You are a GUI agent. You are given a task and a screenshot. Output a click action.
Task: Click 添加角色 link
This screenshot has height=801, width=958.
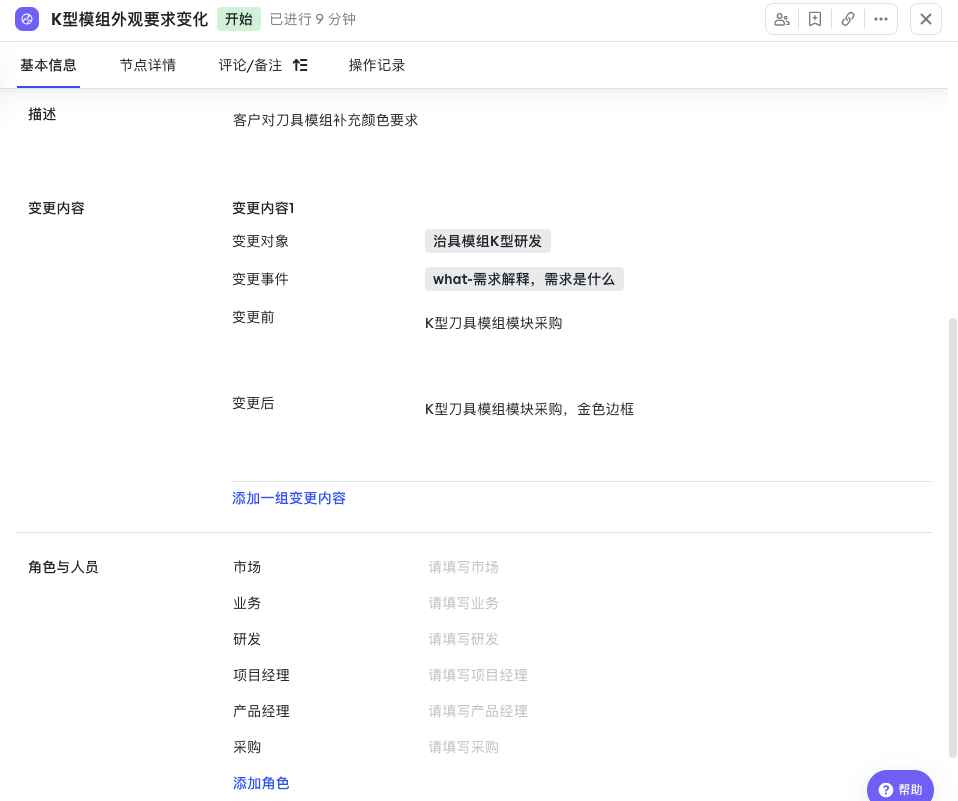tap(261, 783)
